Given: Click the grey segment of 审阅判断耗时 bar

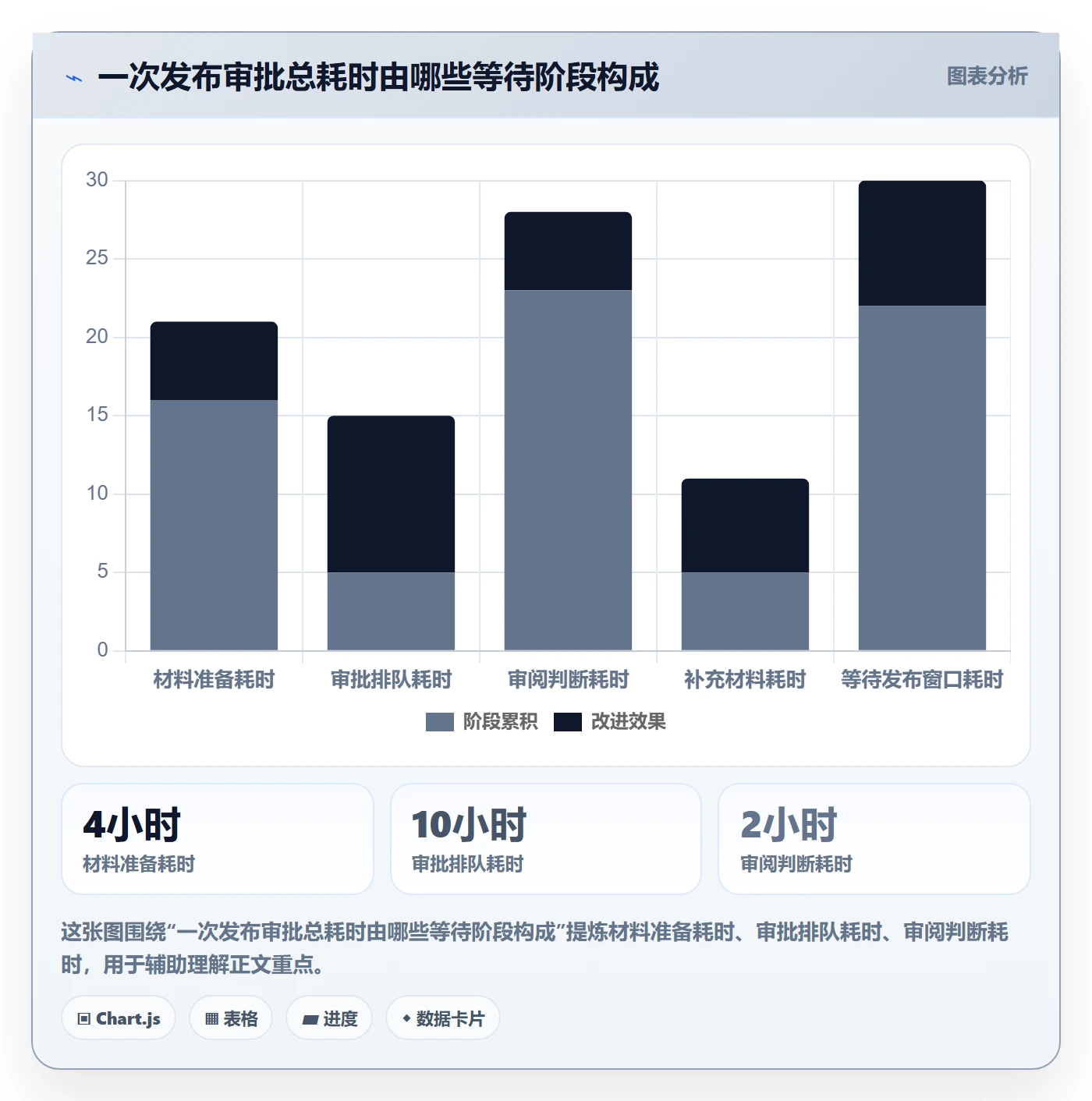Looking at the screenshot, I should [568, 470].
